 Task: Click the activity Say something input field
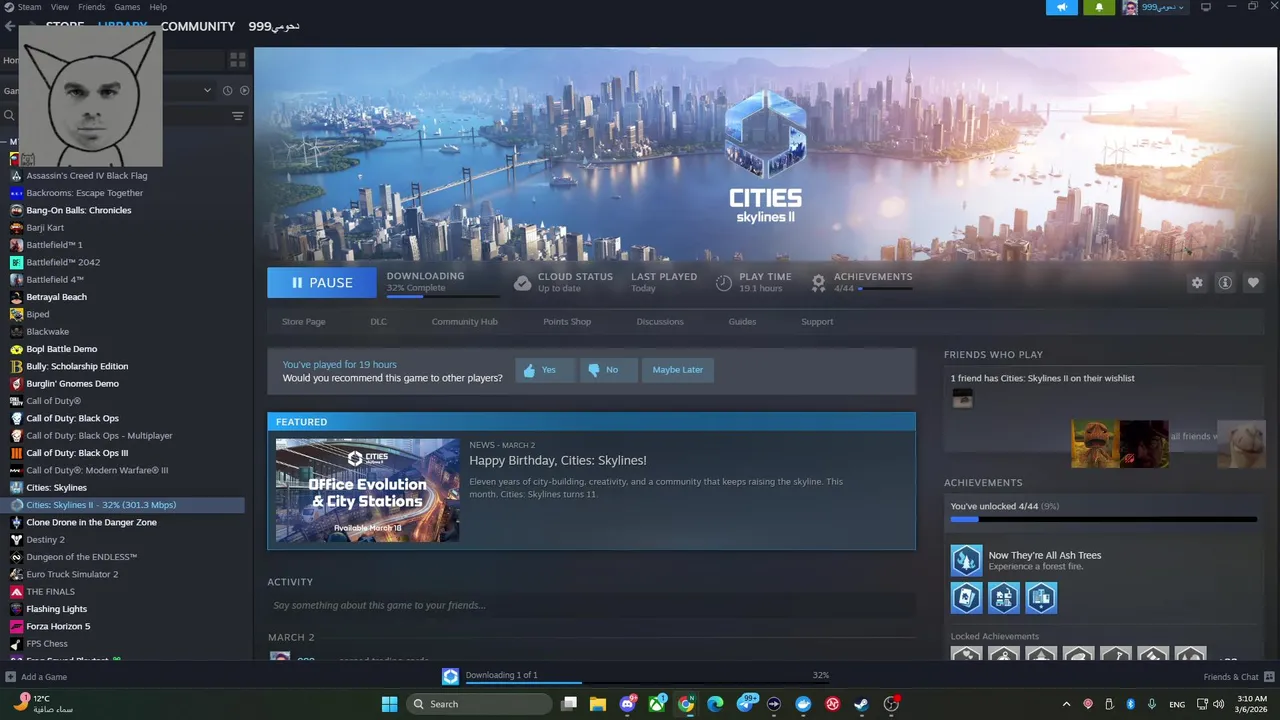click(x=591, y=605)
